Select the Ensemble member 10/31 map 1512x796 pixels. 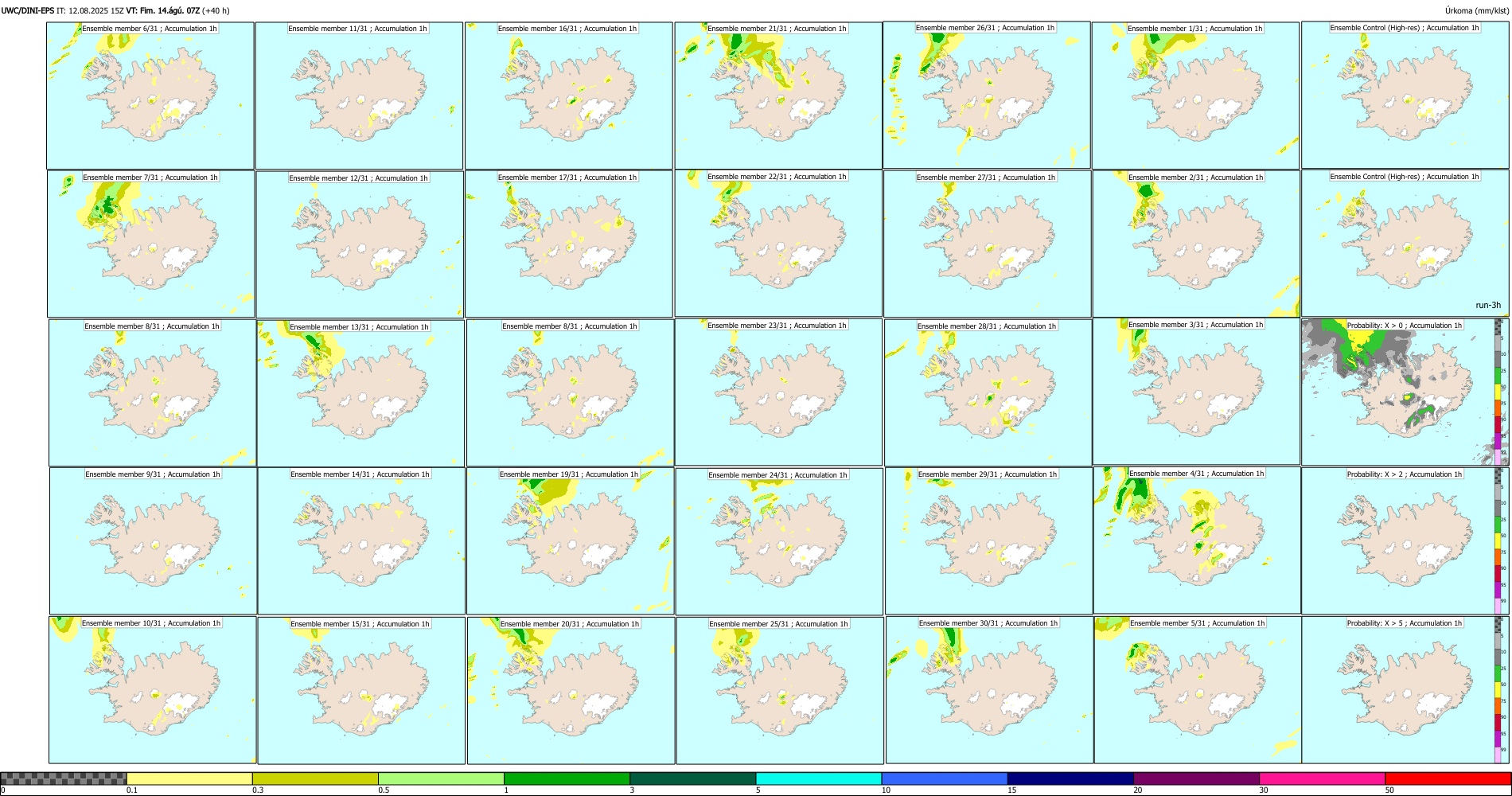[x=152, y=689]
